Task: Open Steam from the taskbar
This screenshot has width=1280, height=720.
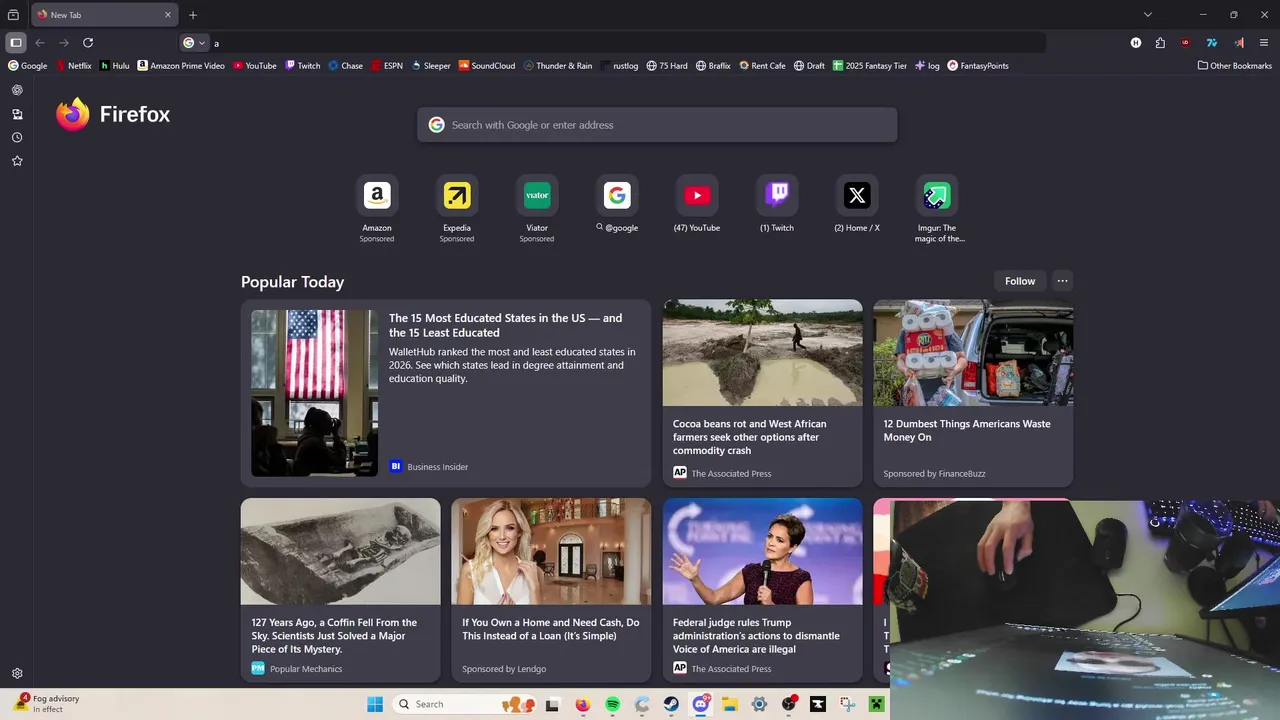Action: pyautogui.click(x=671, y=704)
